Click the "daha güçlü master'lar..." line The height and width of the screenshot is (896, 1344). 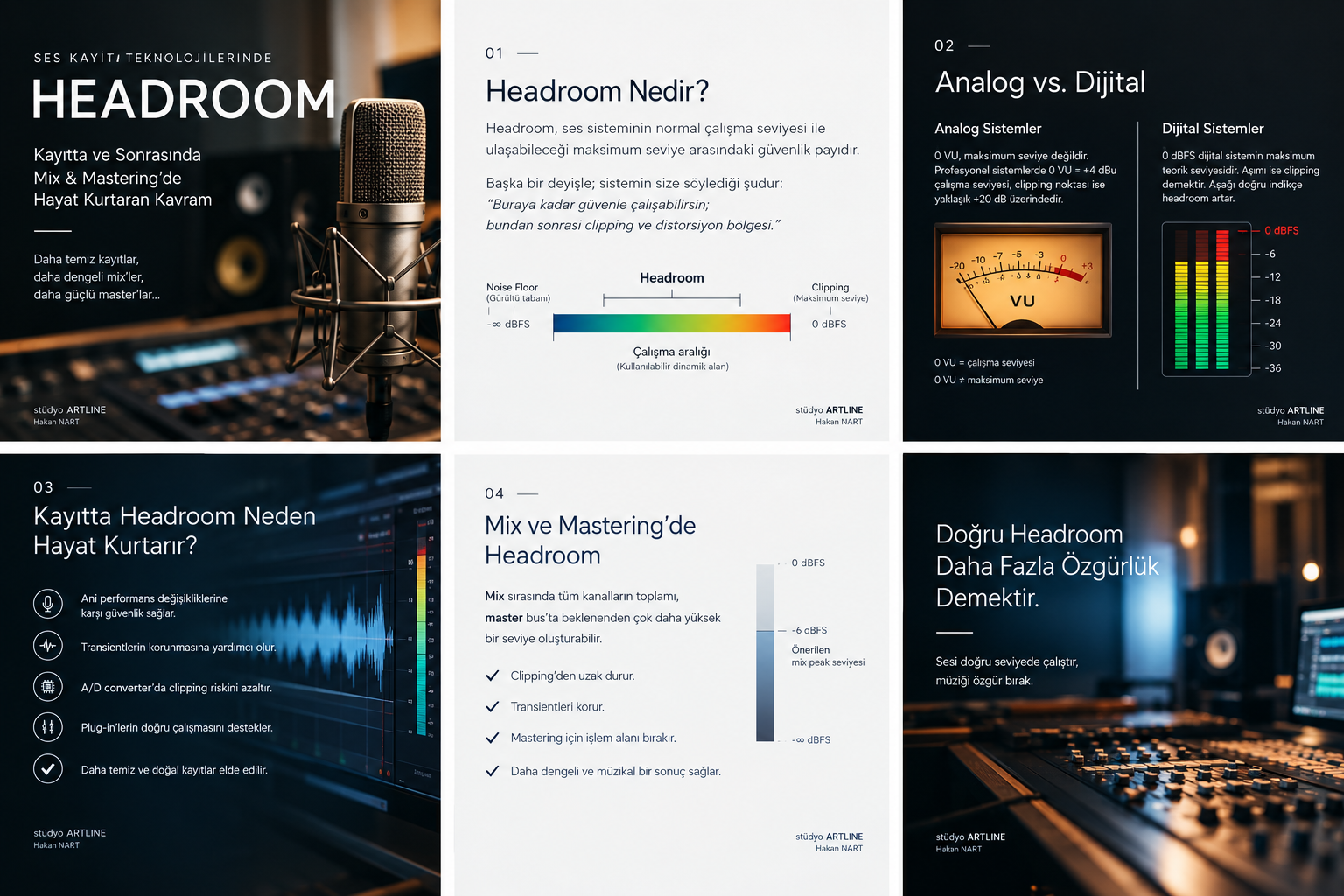point(97,295)
